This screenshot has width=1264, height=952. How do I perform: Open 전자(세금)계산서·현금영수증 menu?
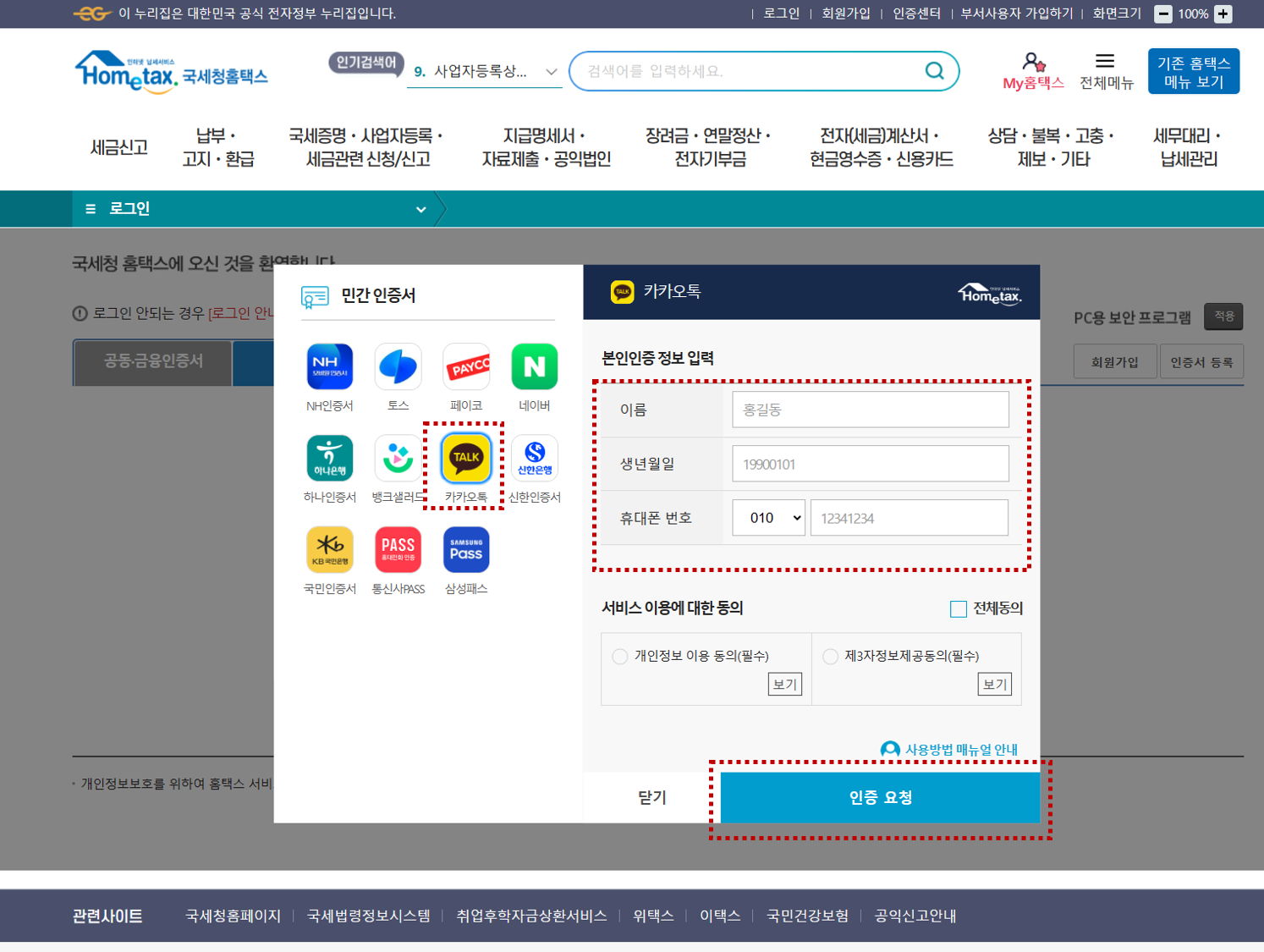click(882, 147)
